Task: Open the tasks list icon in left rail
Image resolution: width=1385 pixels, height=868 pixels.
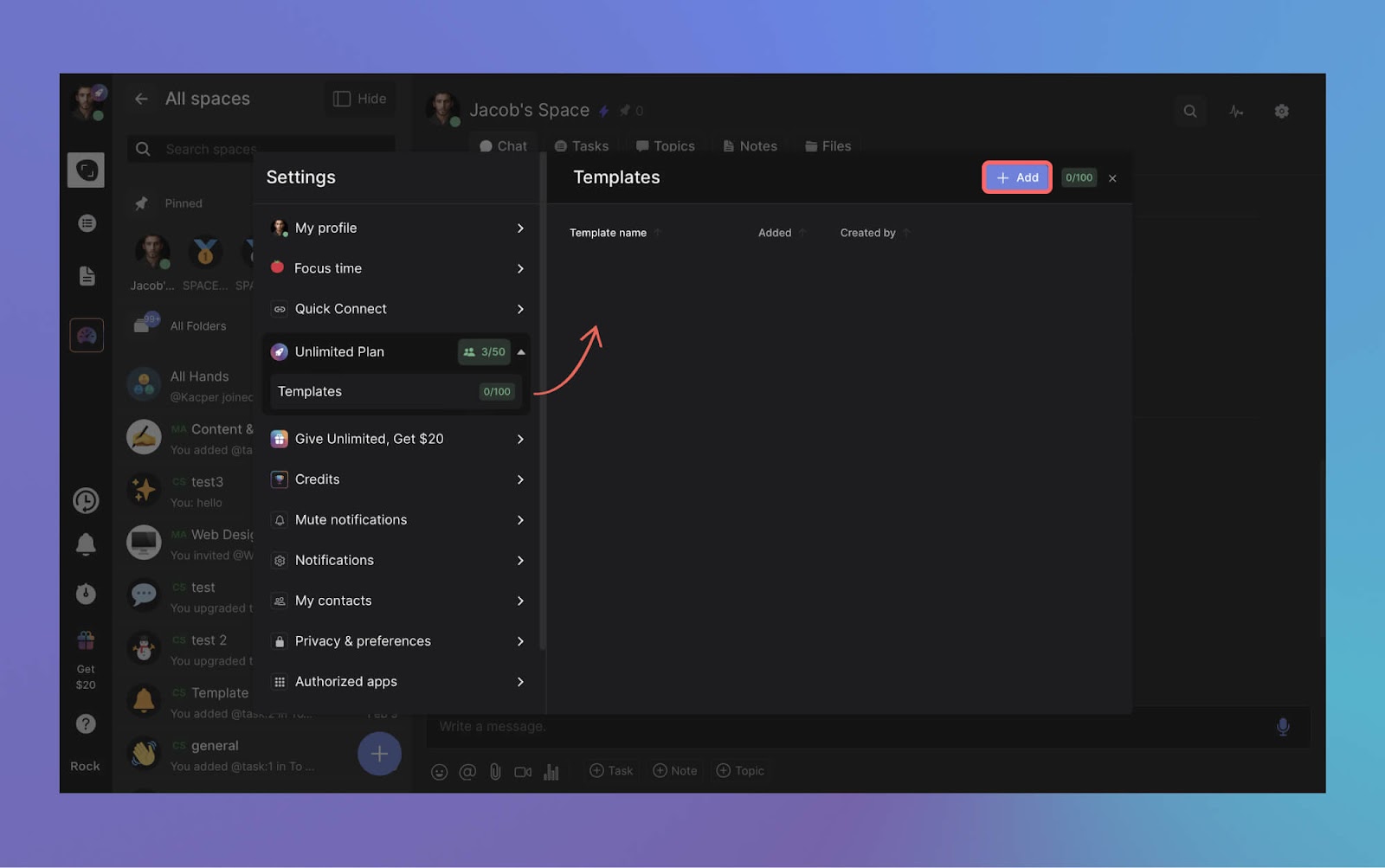Action: pyautogui.click(x=87, y=223)
